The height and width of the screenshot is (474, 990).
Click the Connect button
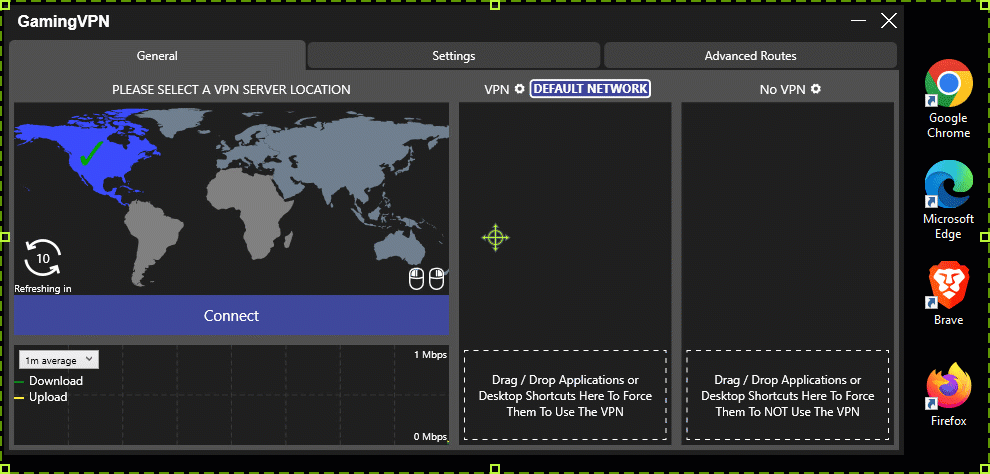coord(231,316)
